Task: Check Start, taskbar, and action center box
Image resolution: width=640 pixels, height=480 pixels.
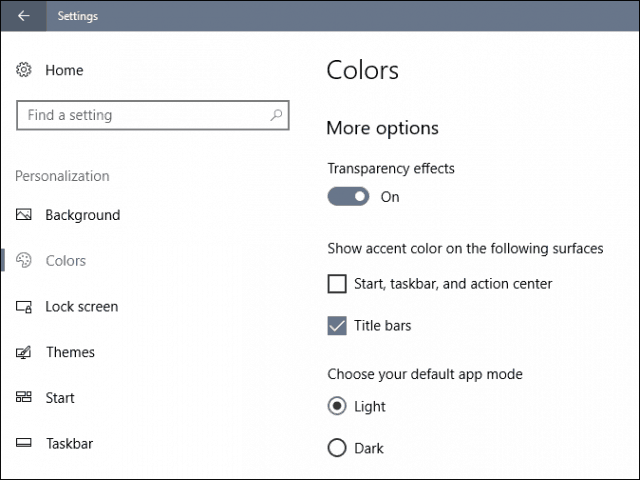Action: click(337, 284)
